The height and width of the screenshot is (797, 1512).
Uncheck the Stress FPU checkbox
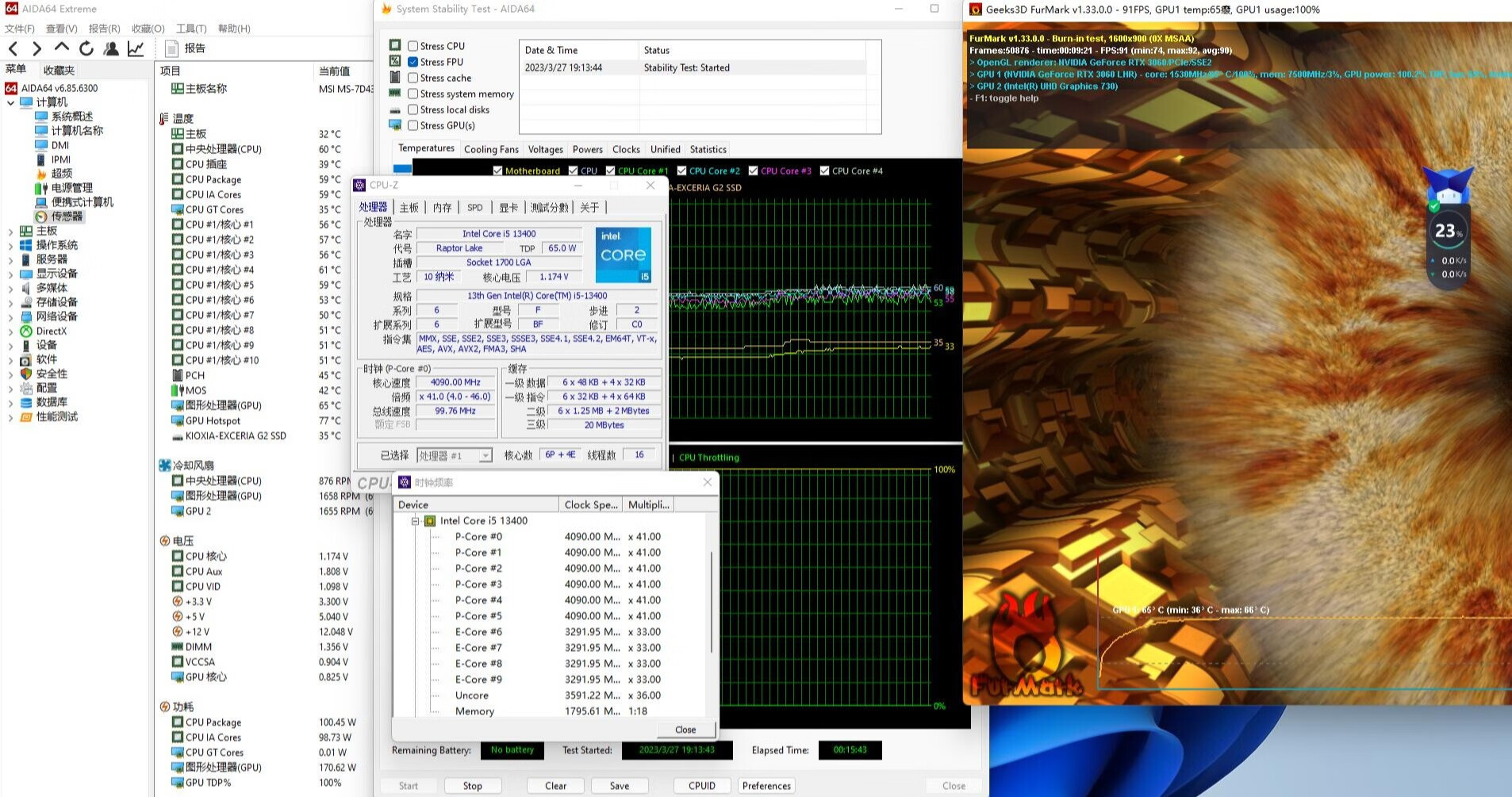(x=413, y=62)
